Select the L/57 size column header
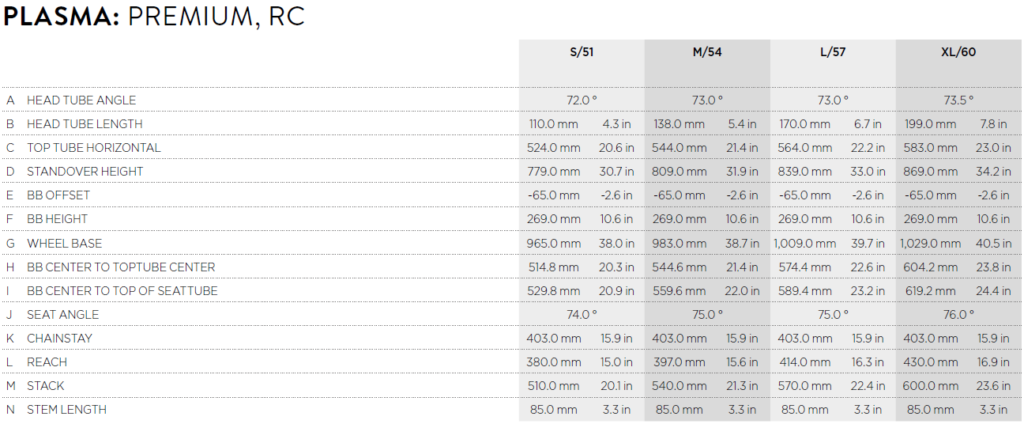The width and height of the screenshot is (1024, 424). click(833, 52)
